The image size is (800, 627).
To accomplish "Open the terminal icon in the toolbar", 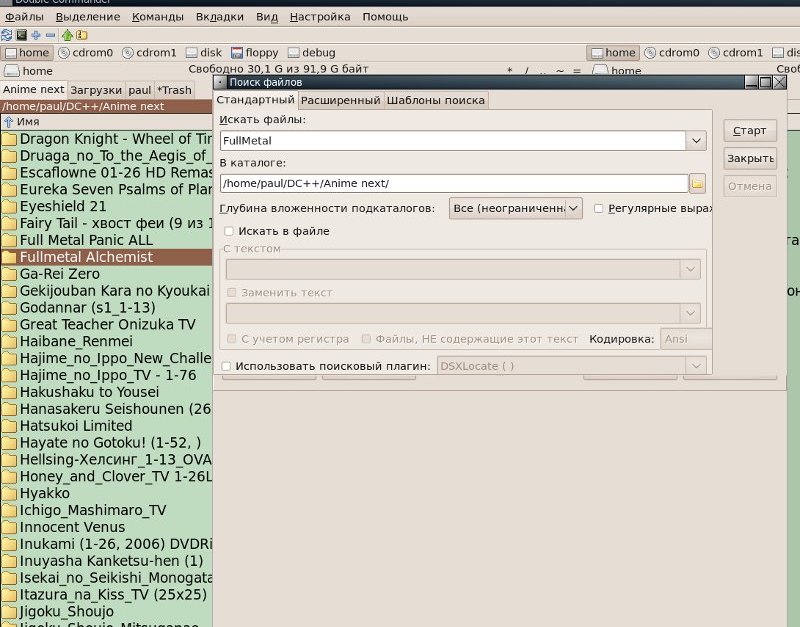I will point(21,35).
